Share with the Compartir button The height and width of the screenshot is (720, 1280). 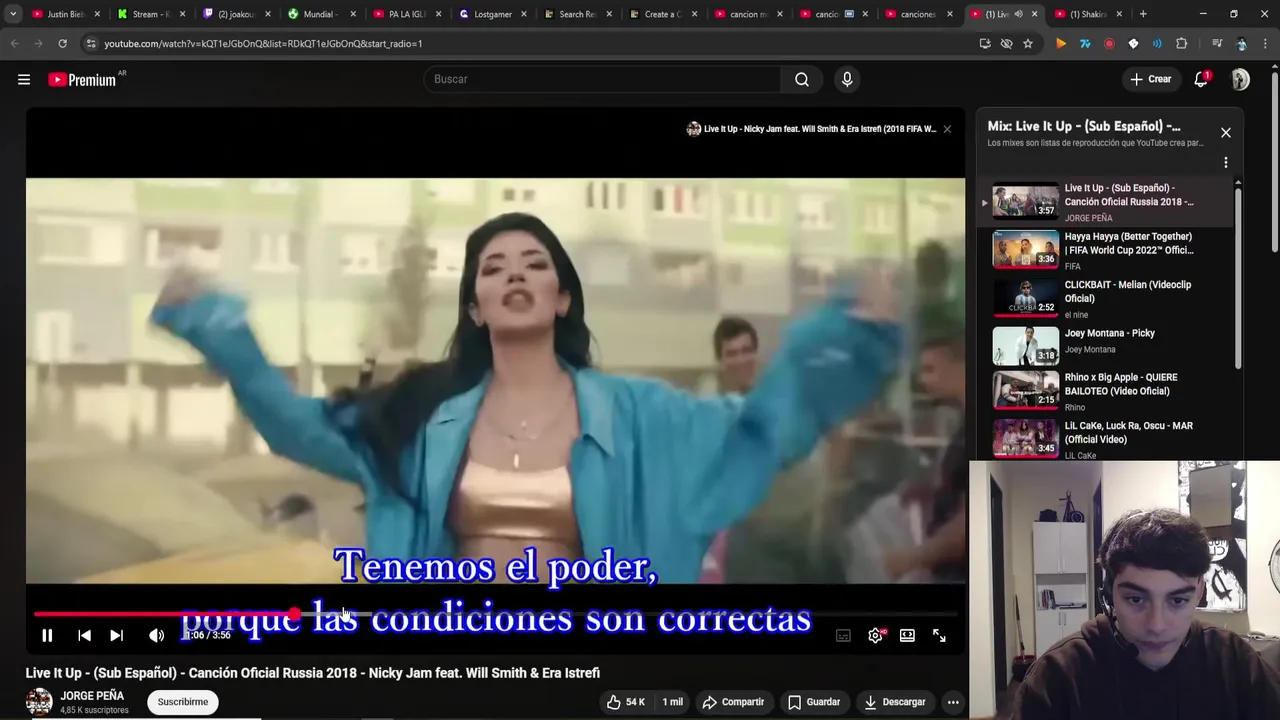tap(733, 702)
